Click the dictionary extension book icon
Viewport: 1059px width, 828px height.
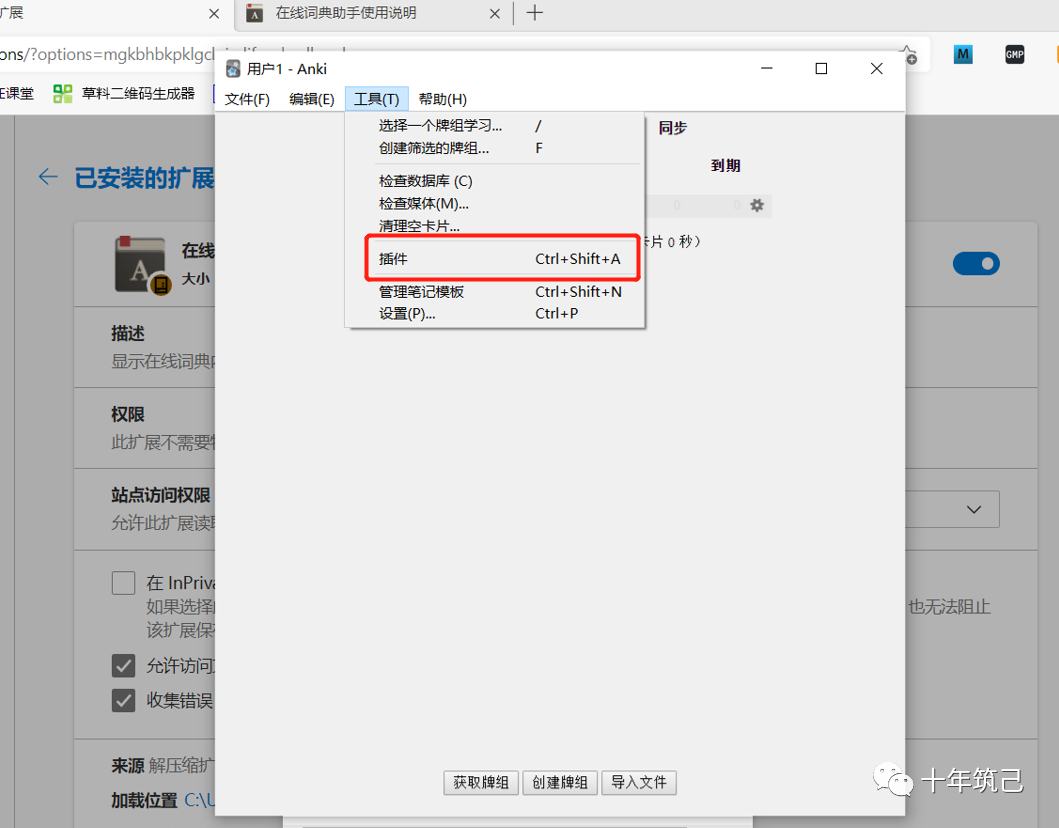tap(141, 264)
